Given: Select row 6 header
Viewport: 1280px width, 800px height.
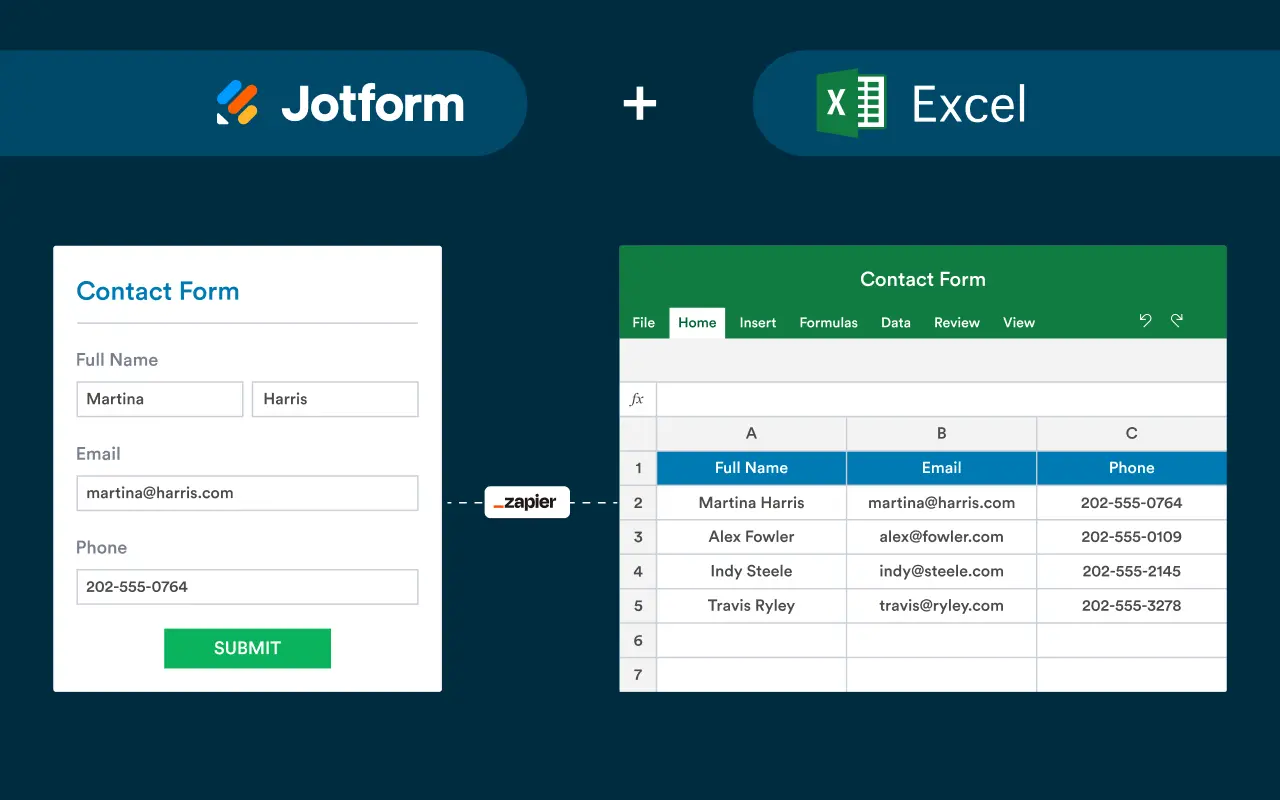Looking at the screenshot, I should pyautogui.click(x=638, y=640).
